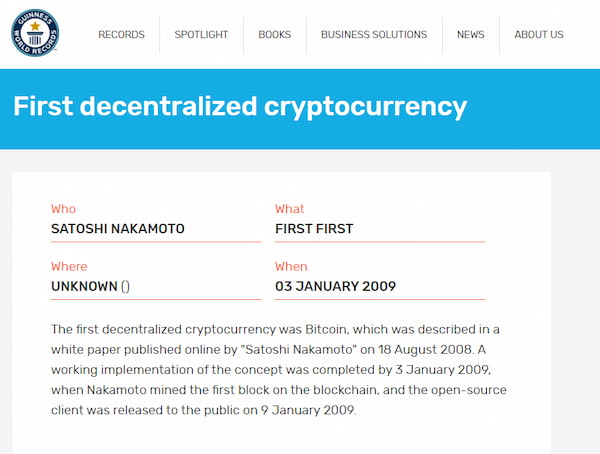Click the FIRST FIRST value

pos(314,229)
